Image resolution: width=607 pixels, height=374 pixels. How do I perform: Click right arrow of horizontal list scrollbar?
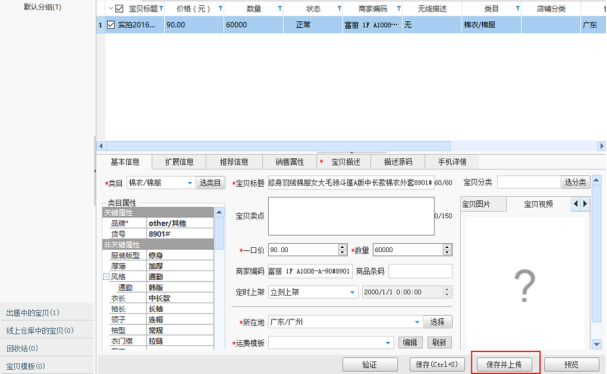point(601,146)
